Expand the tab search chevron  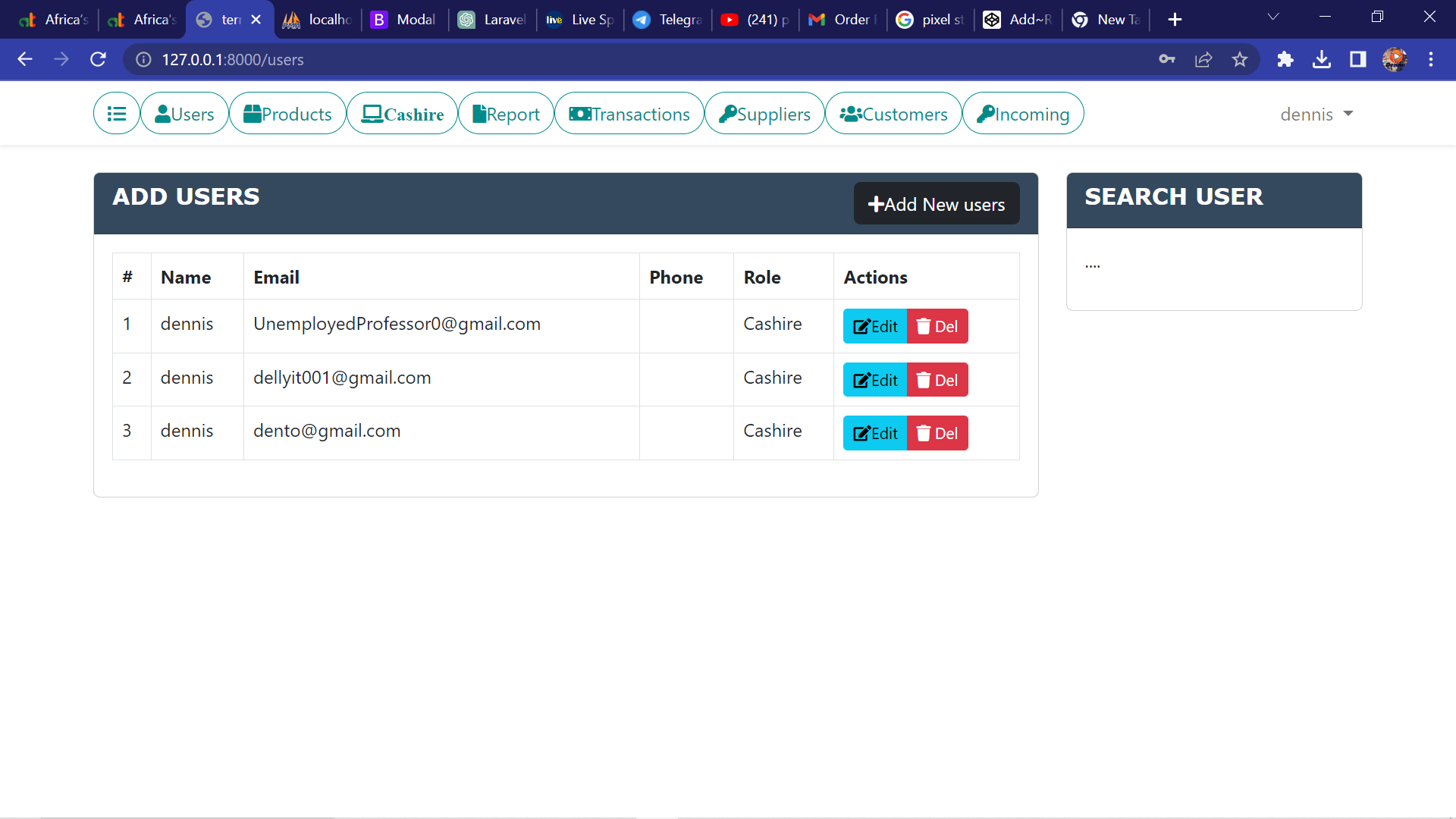coord(1273,17)
